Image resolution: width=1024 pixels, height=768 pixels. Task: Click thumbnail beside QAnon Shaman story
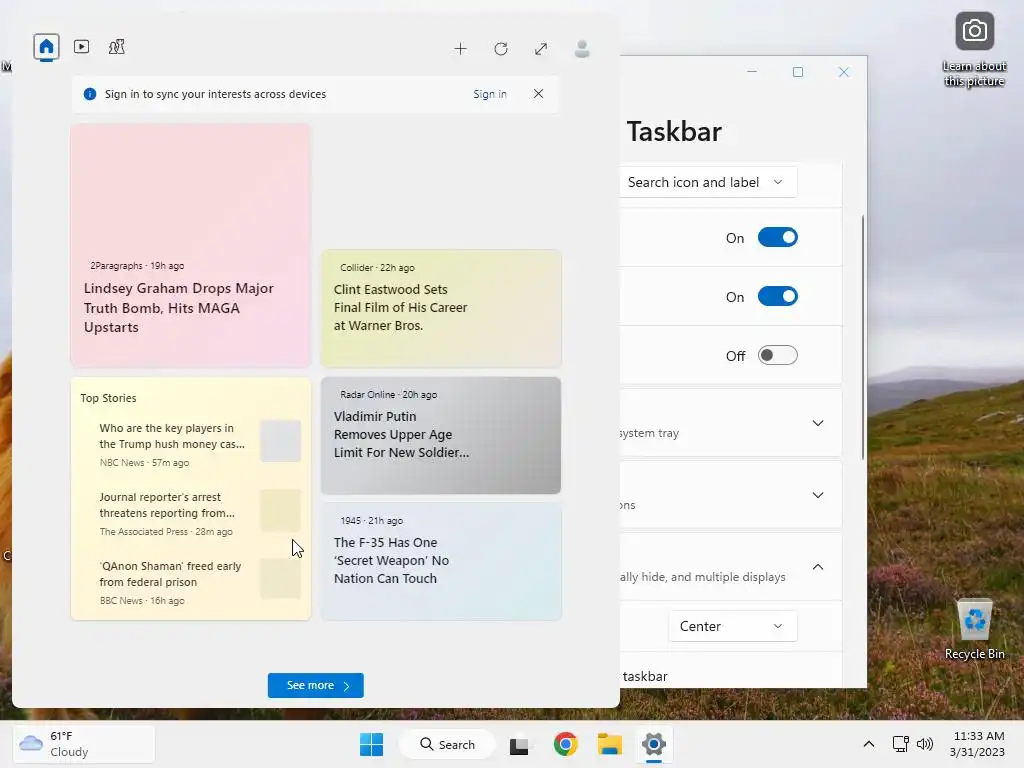(x=280, y=579)
